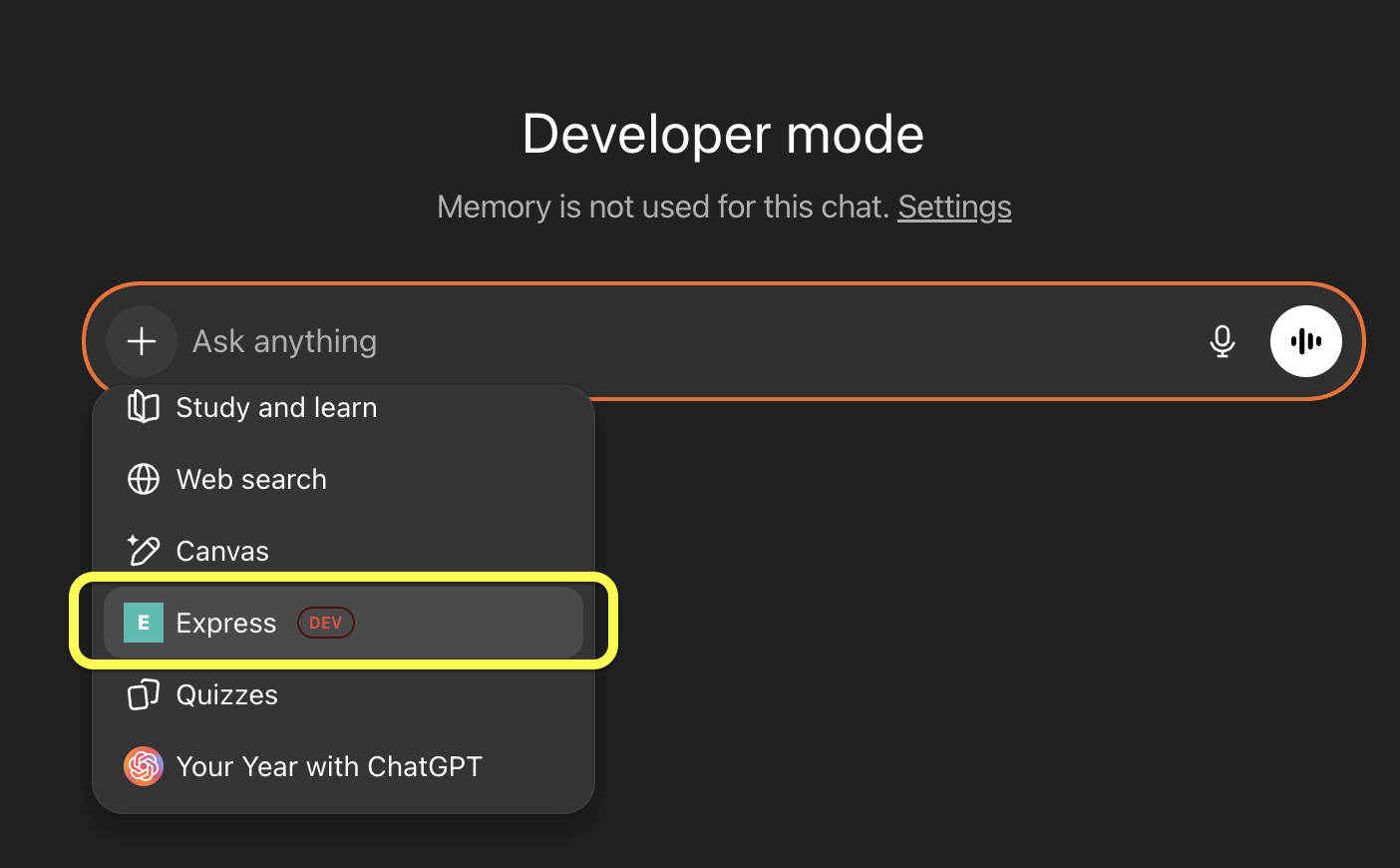Focus the Ask anything input field

pos(678,341)
